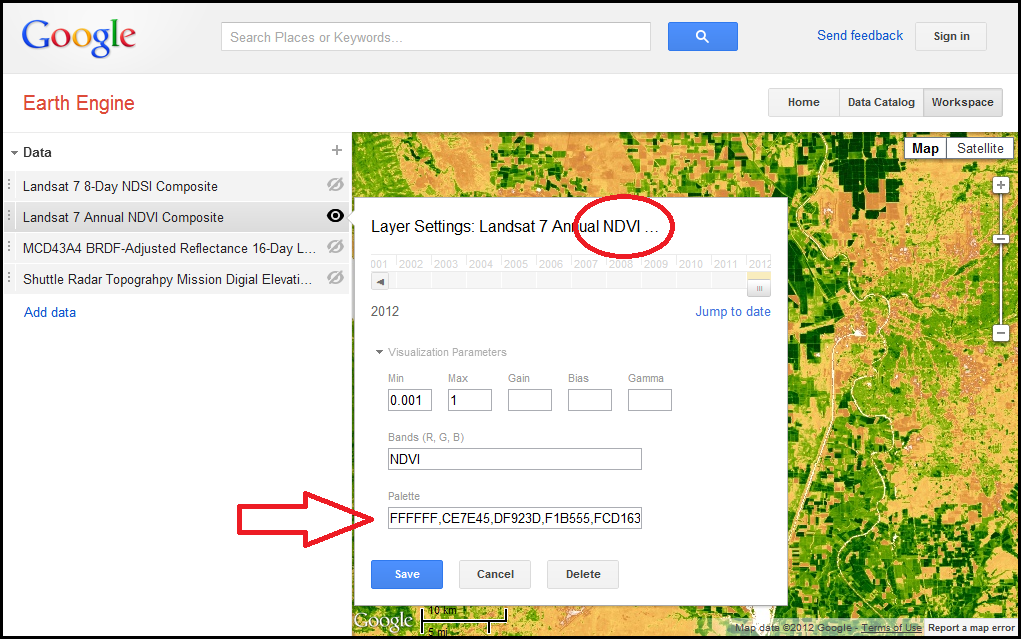1021x639 pixels.
Task: Click the Earth Engine title
Action: [x=79, y=103]
